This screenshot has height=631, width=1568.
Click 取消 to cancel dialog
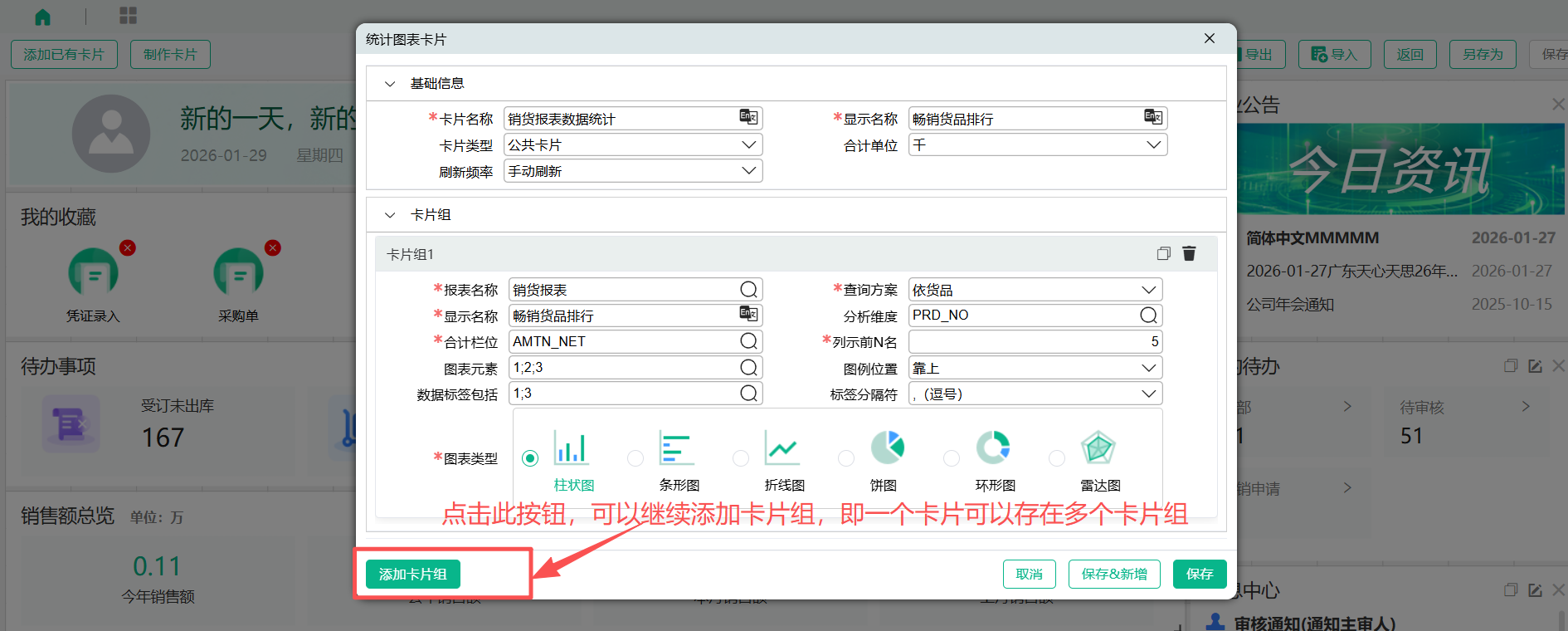[1029, 574]
